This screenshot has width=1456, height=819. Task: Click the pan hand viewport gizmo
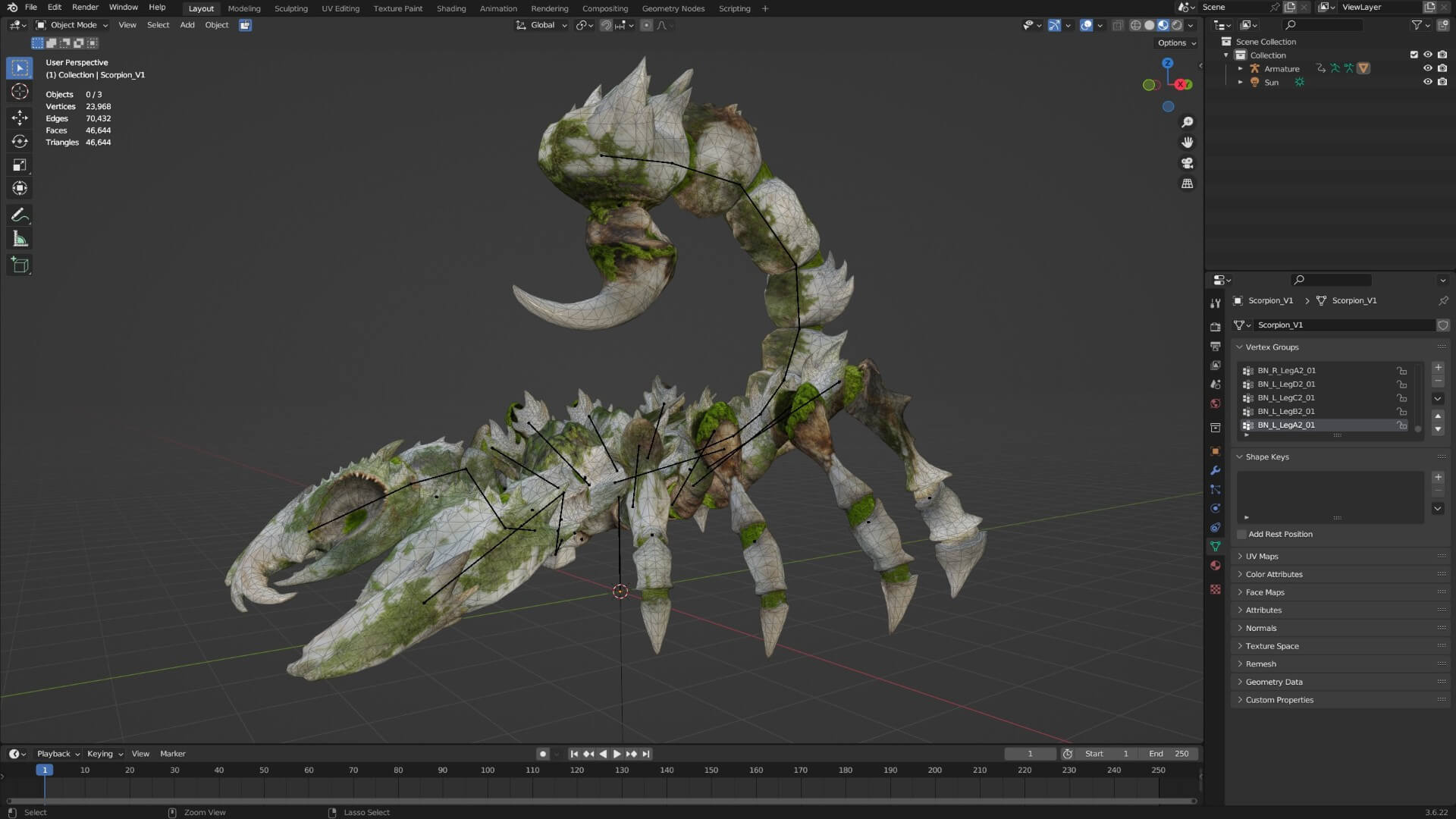[x=1188, y=143]
